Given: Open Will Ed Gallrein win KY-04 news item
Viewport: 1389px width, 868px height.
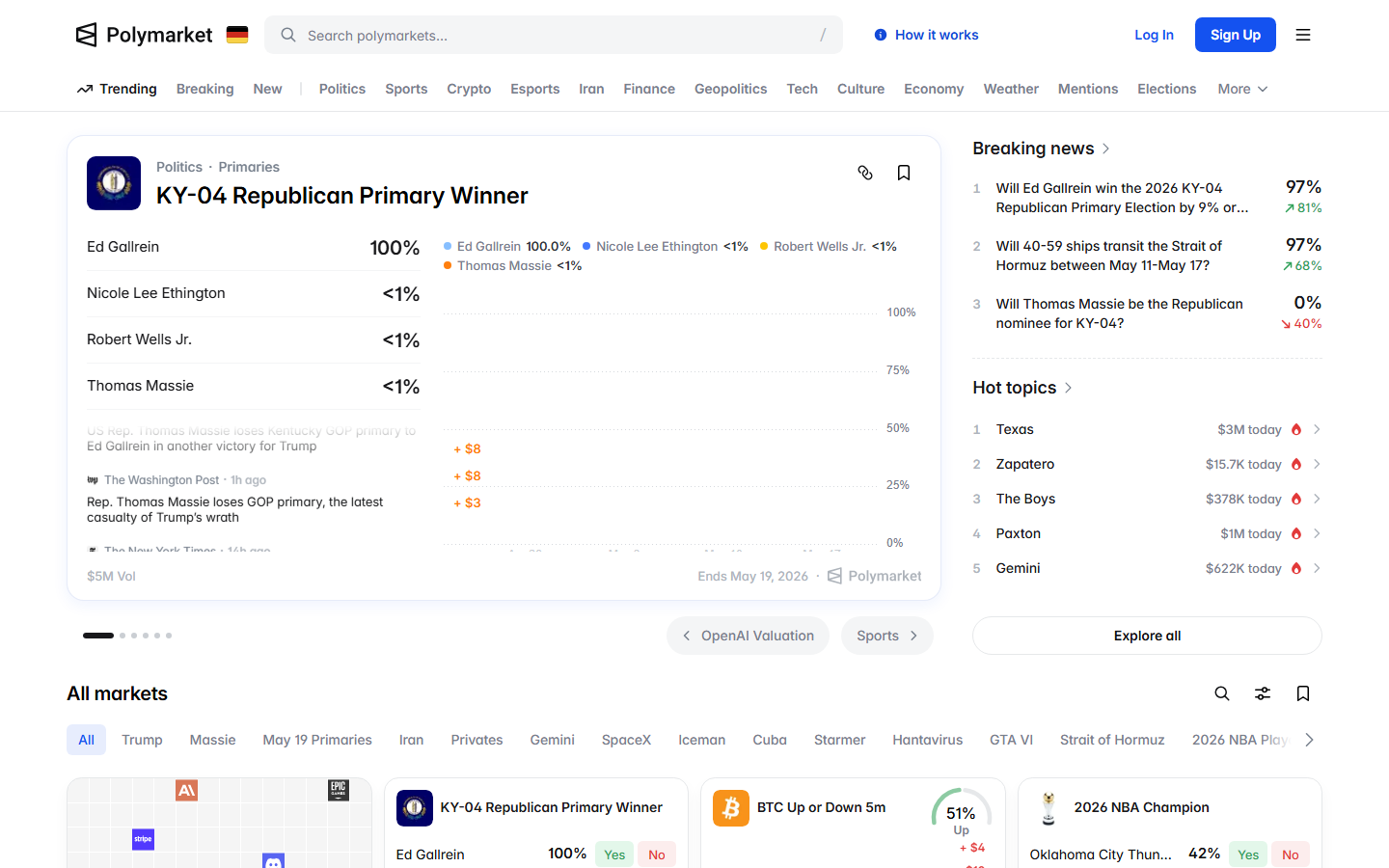Looking at the screenshot, I should [1147, 198].
